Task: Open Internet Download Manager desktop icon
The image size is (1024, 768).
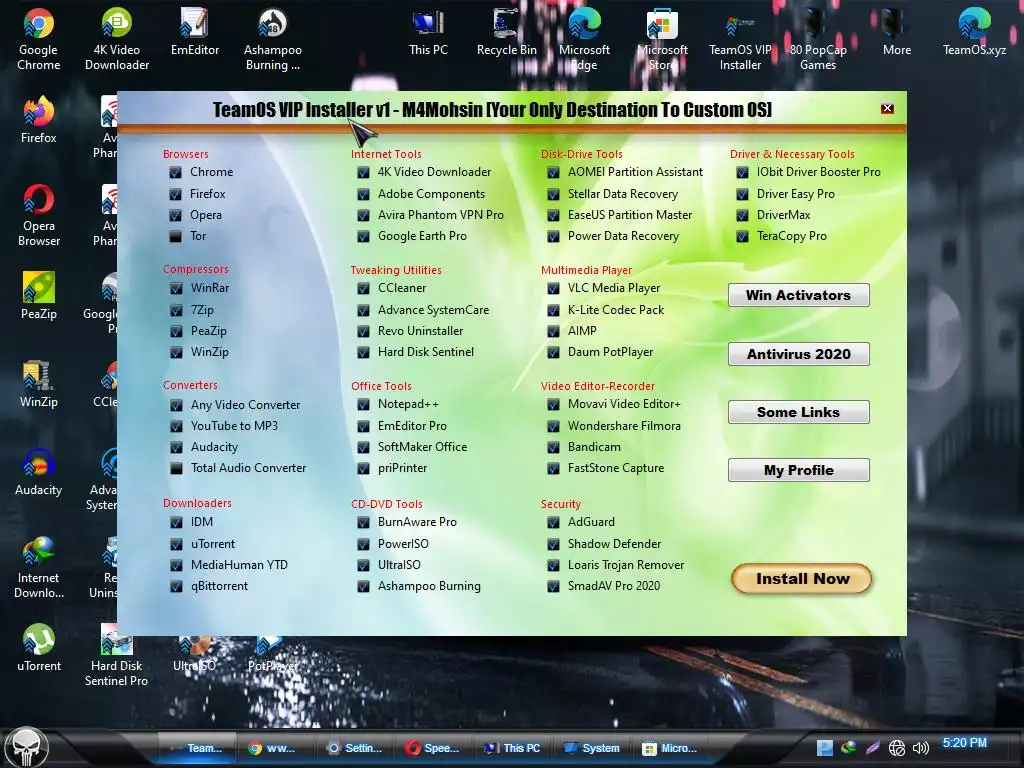Action: [x=39, y=568]
